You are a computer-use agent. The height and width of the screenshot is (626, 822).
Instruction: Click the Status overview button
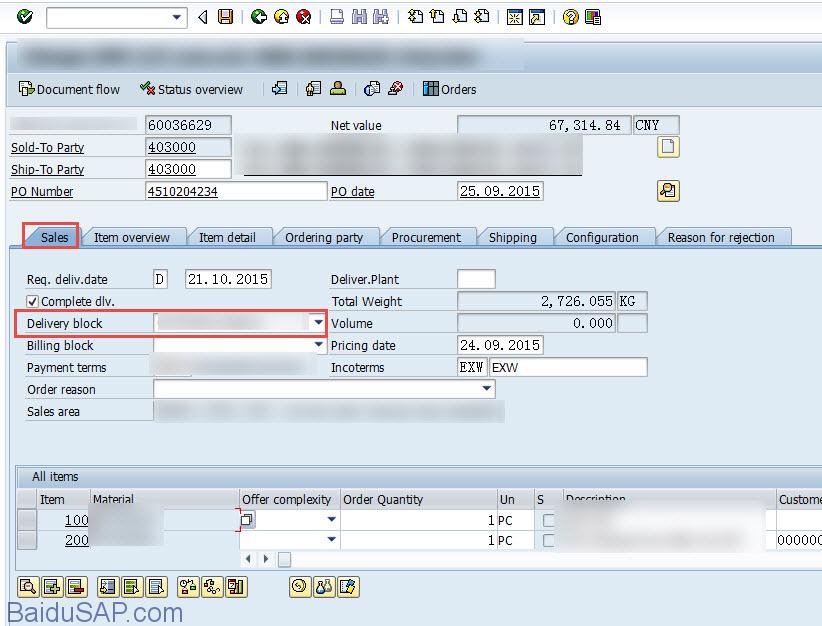click(x=192, y=89)
